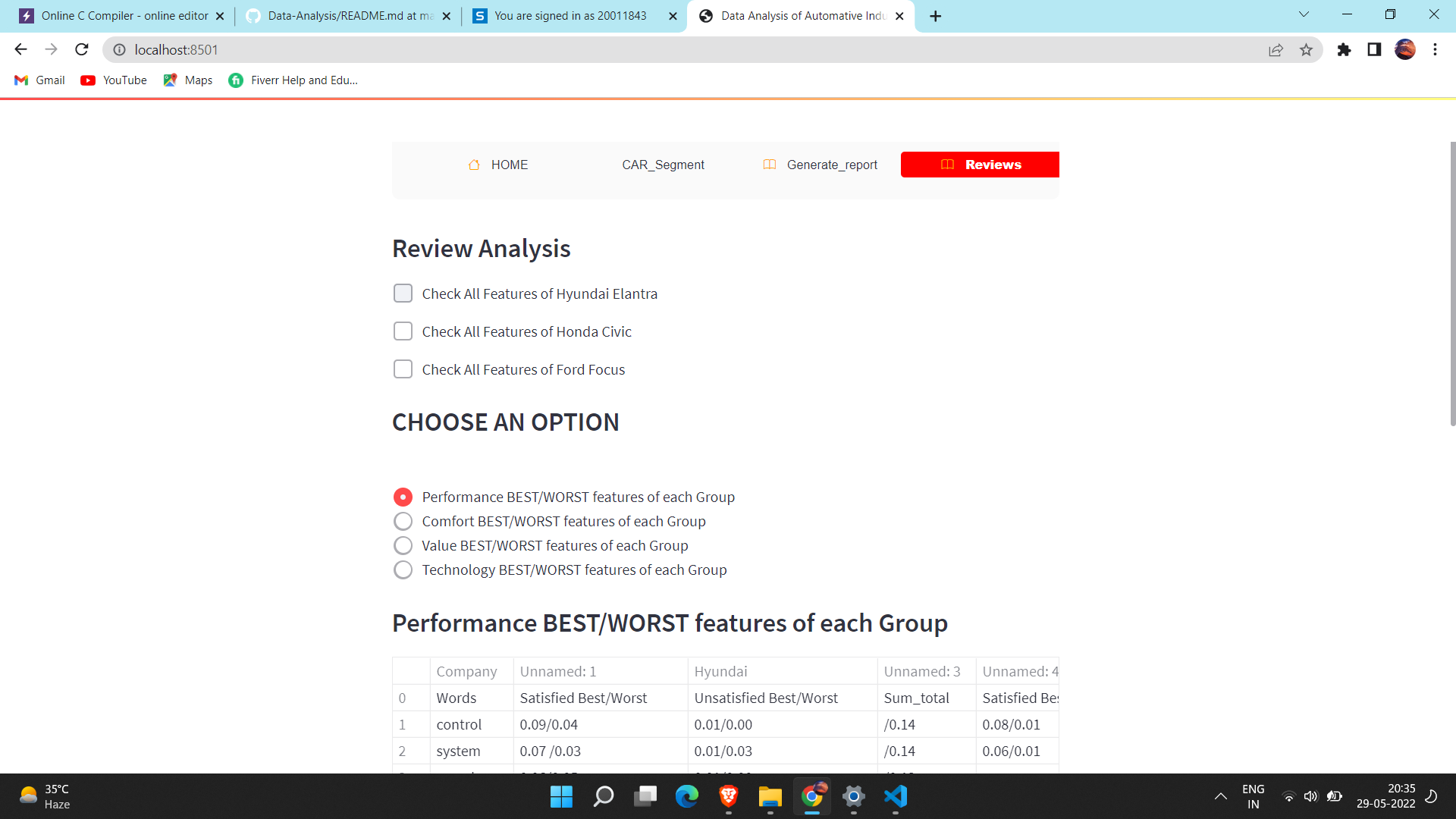This screenshot has width=1456, height=819.
Task: Navigate to CAR_Segment page
Action: pyautogui.click(x=662, y=165)
